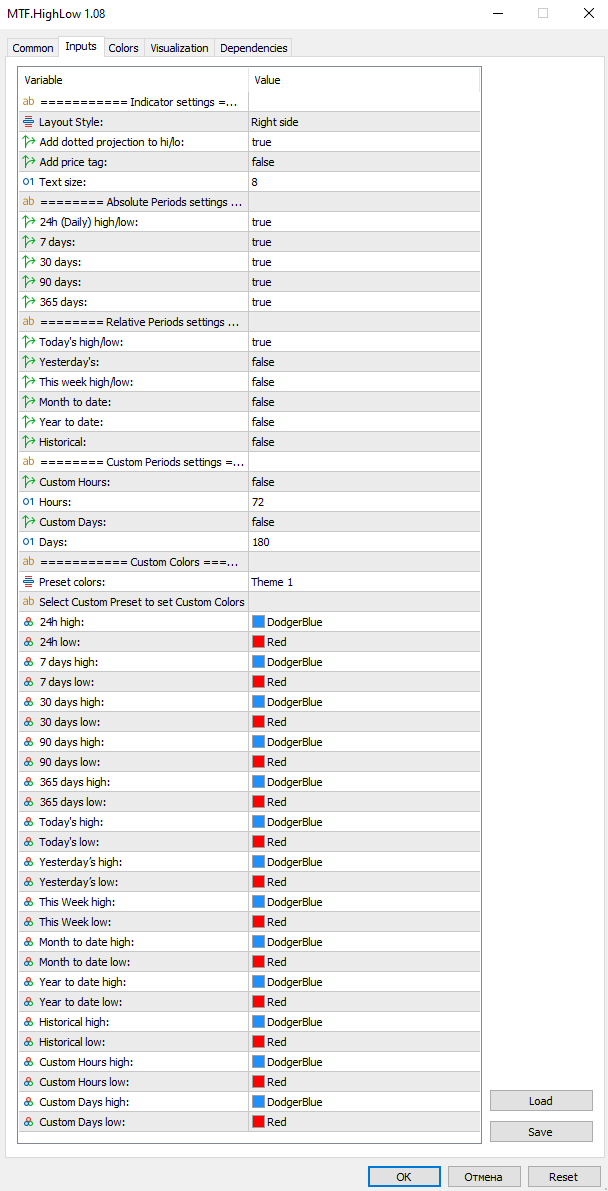Toggle Custom Days value false
This screenshot has height=1191, width=608.
(364, 522)
